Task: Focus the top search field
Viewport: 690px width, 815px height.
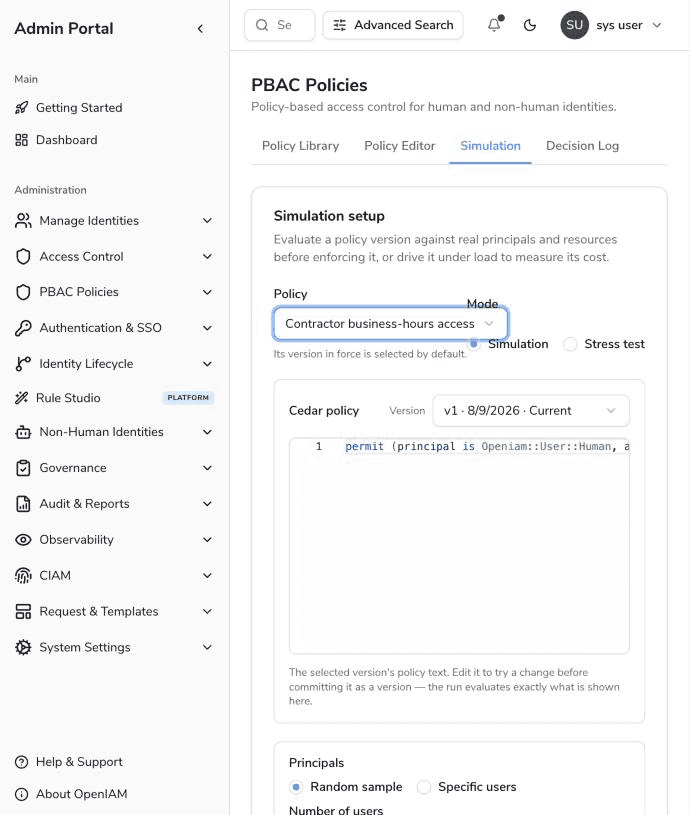Action: (280, 25)
